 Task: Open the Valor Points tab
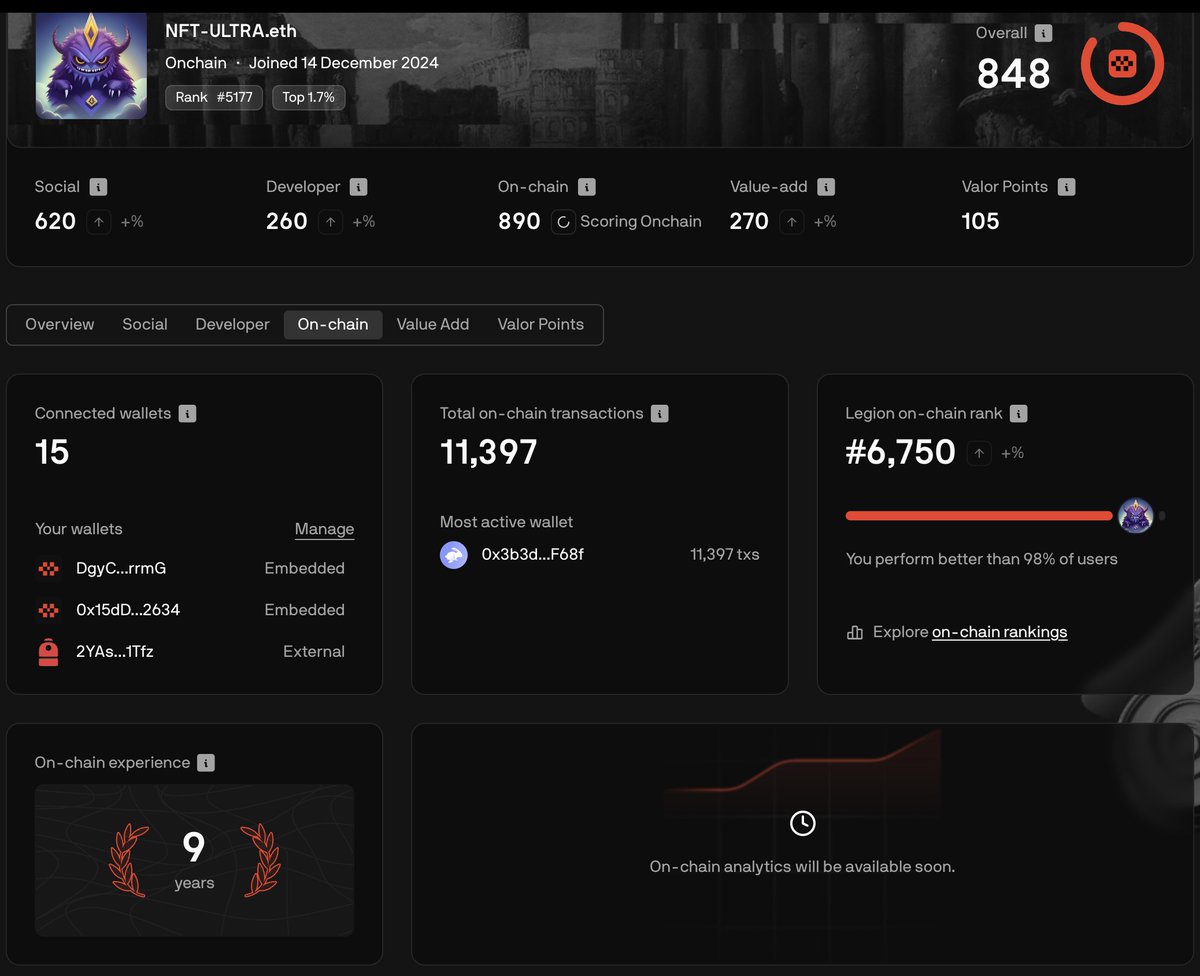[541, 324]
